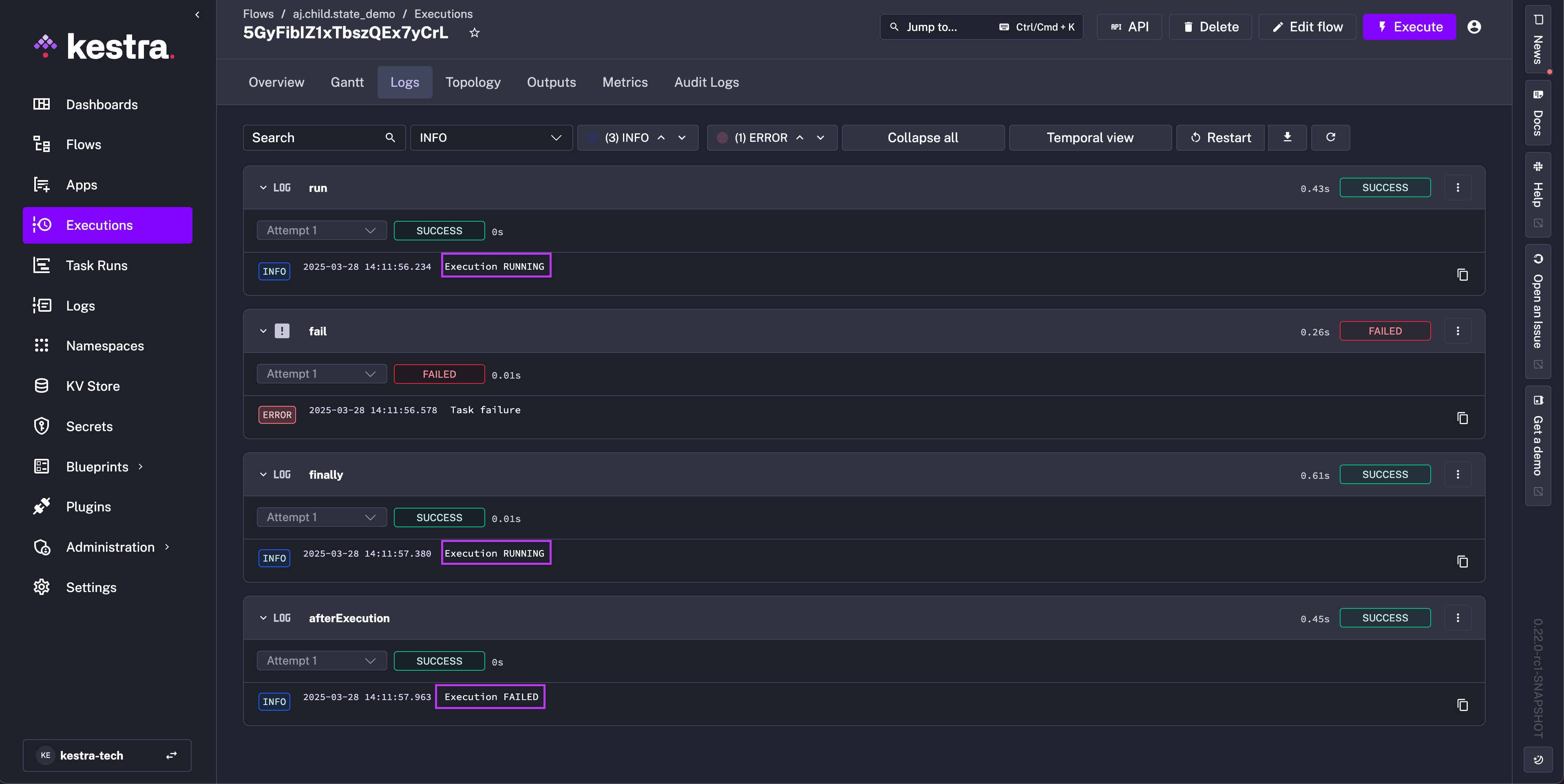Open the KV Store page
Screen dimensions: 1564x784
pos(92,386)
